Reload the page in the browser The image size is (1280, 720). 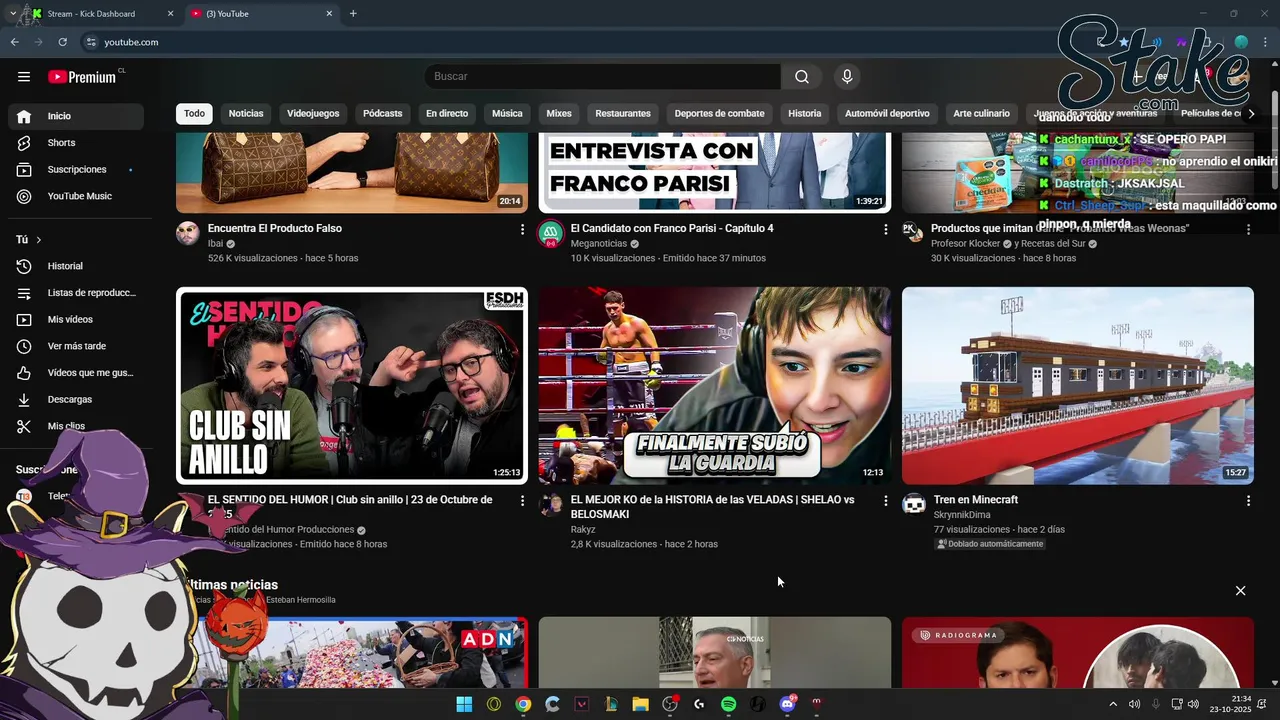point(63,42)
